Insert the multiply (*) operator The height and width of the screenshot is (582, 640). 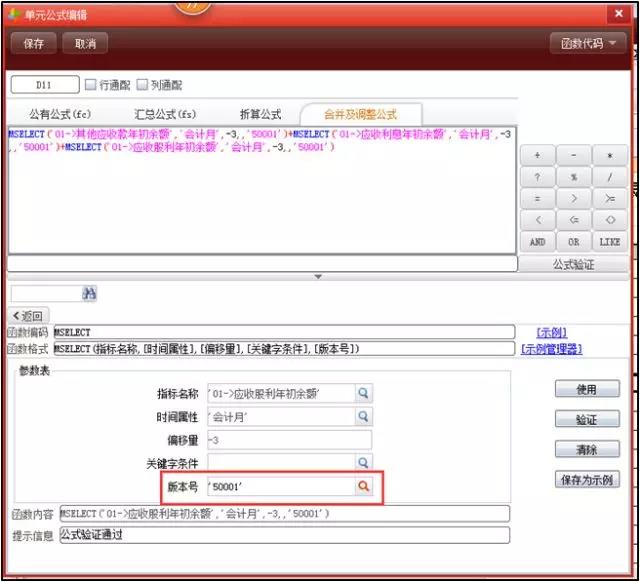[x=610, y=156]
